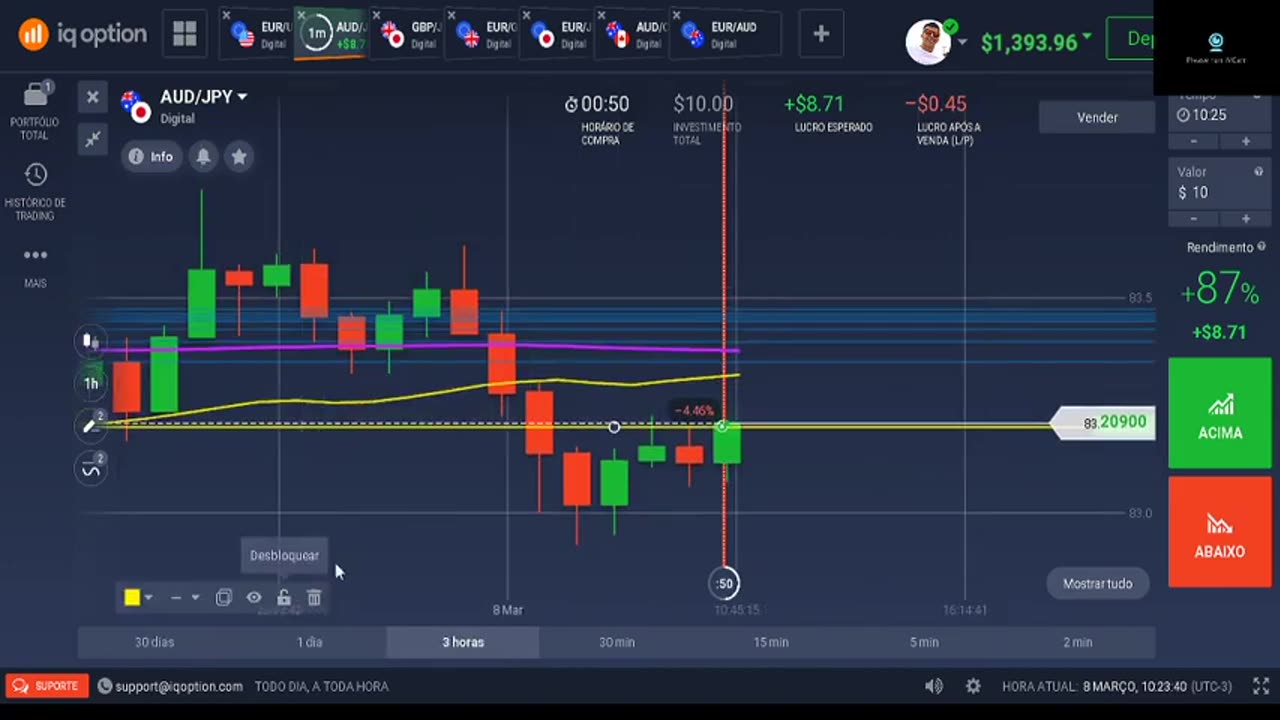1280x720 pixels.
Task: Select the 30 dias time range
Action: coord(155,642)
